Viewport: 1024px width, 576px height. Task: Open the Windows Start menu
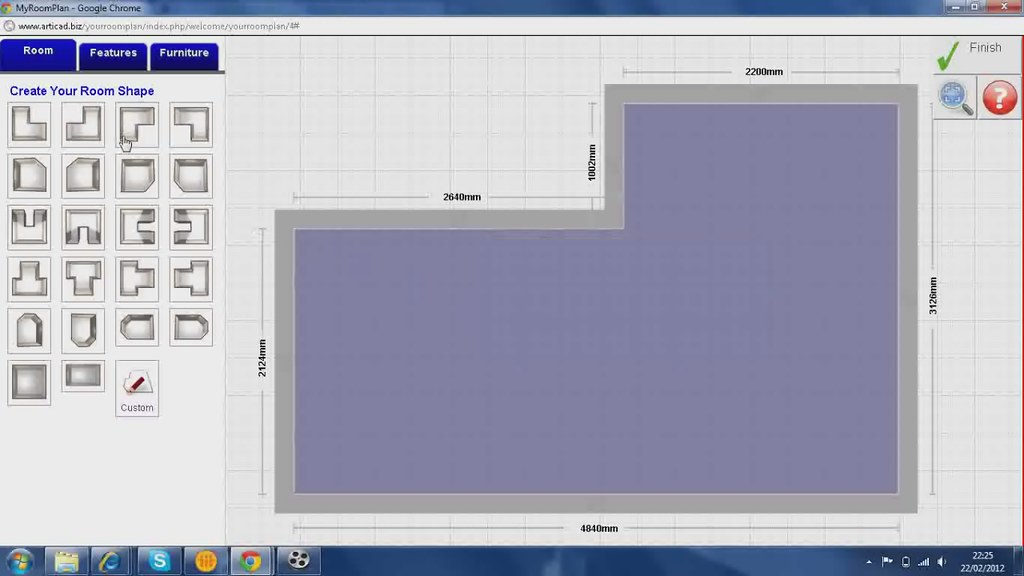18,561
